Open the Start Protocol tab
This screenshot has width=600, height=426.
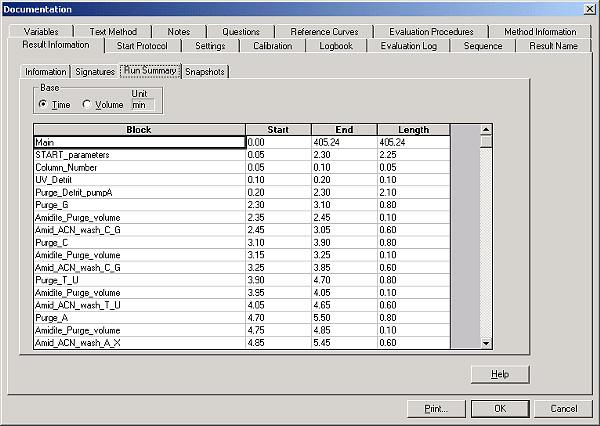tap(142, 46)
